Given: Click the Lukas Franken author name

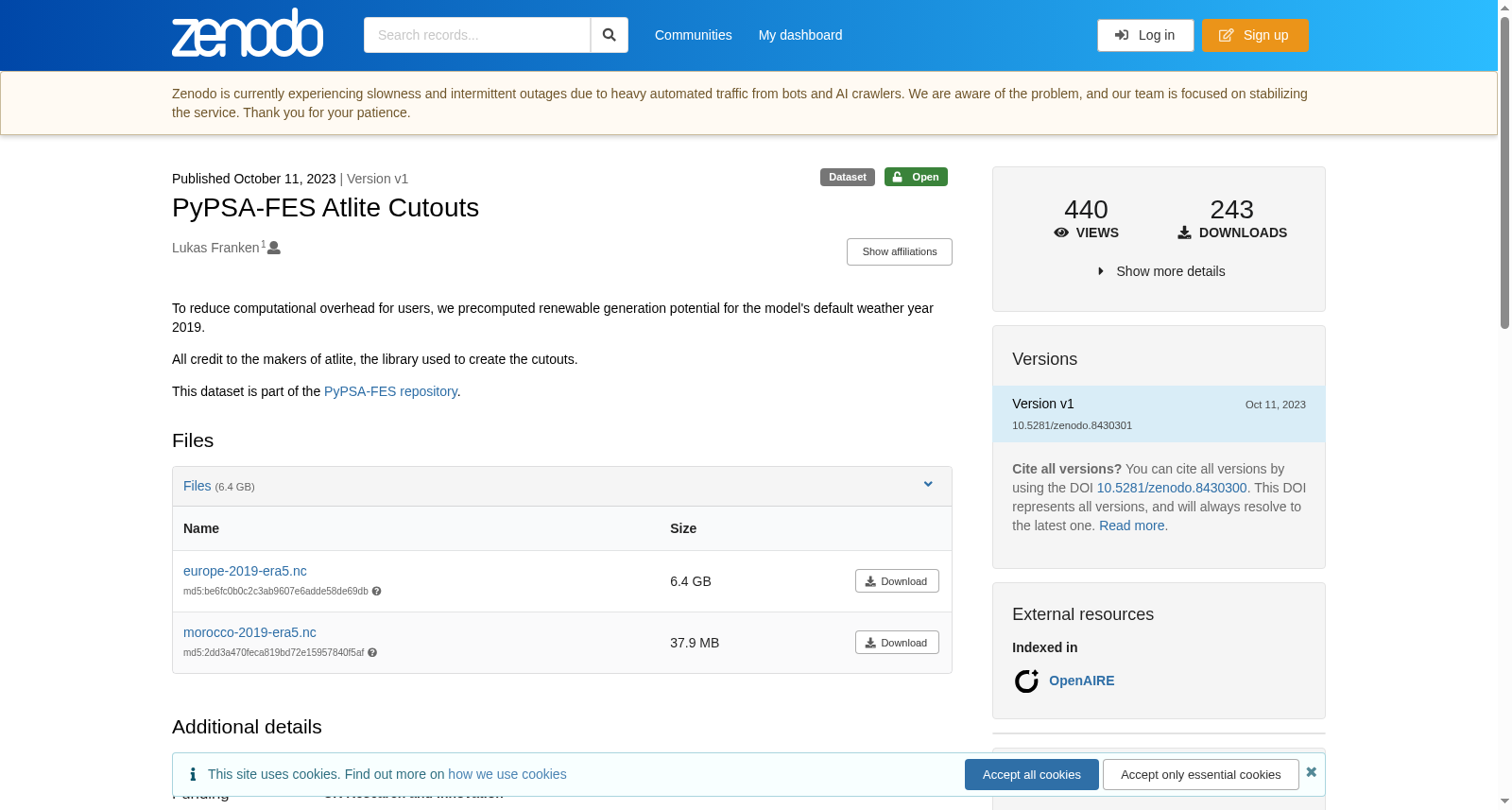Looking at the screenshot, I should tap(215, 248).
